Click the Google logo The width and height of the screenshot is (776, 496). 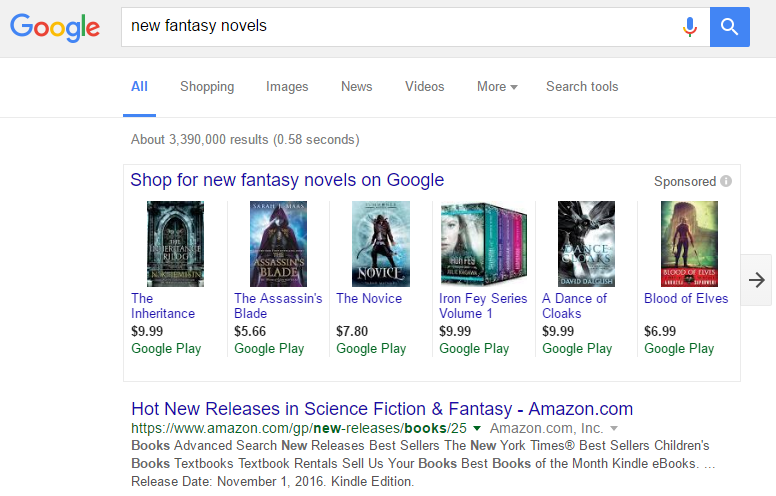pos(55,27)
